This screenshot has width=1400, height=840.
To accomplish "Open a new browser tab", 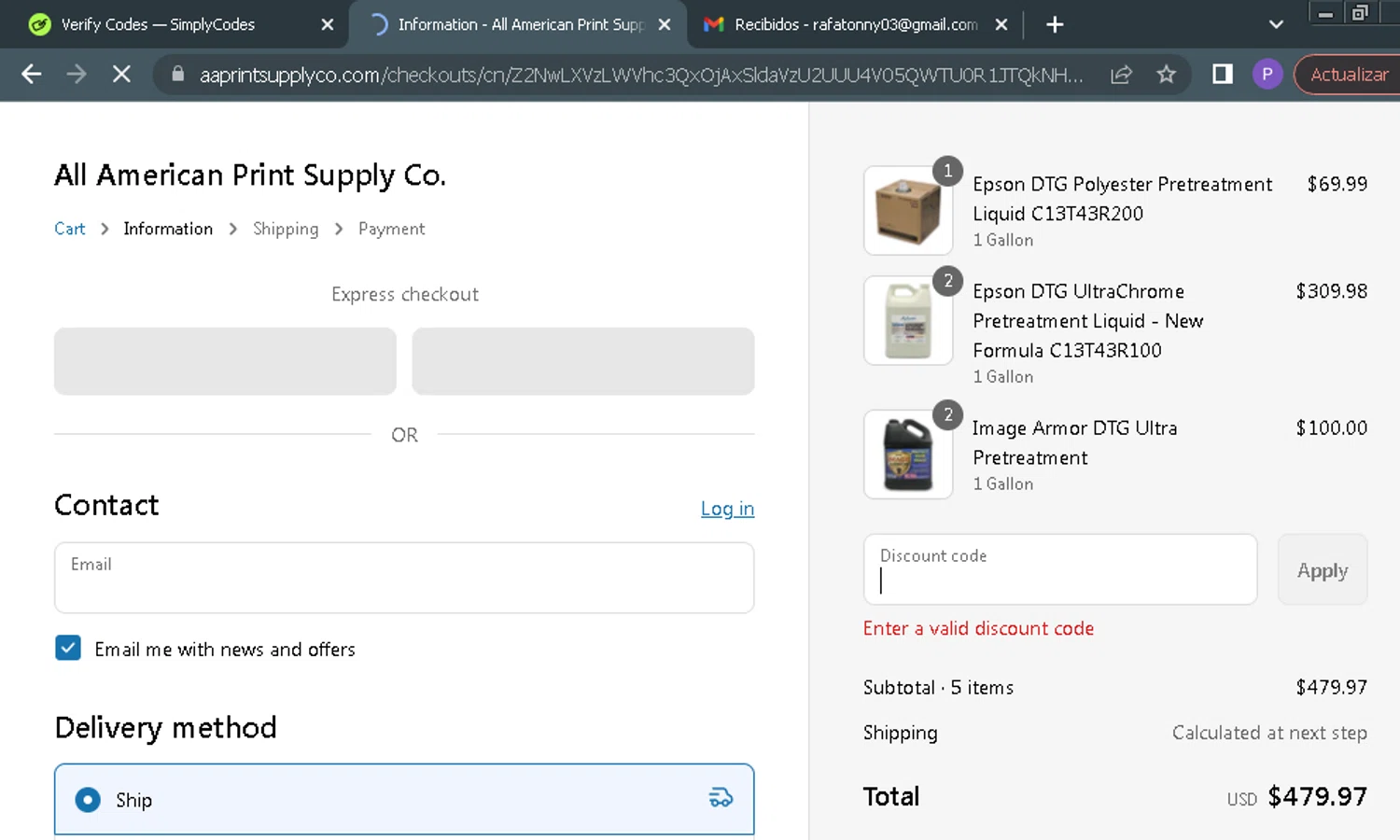I will [1055, 25].
